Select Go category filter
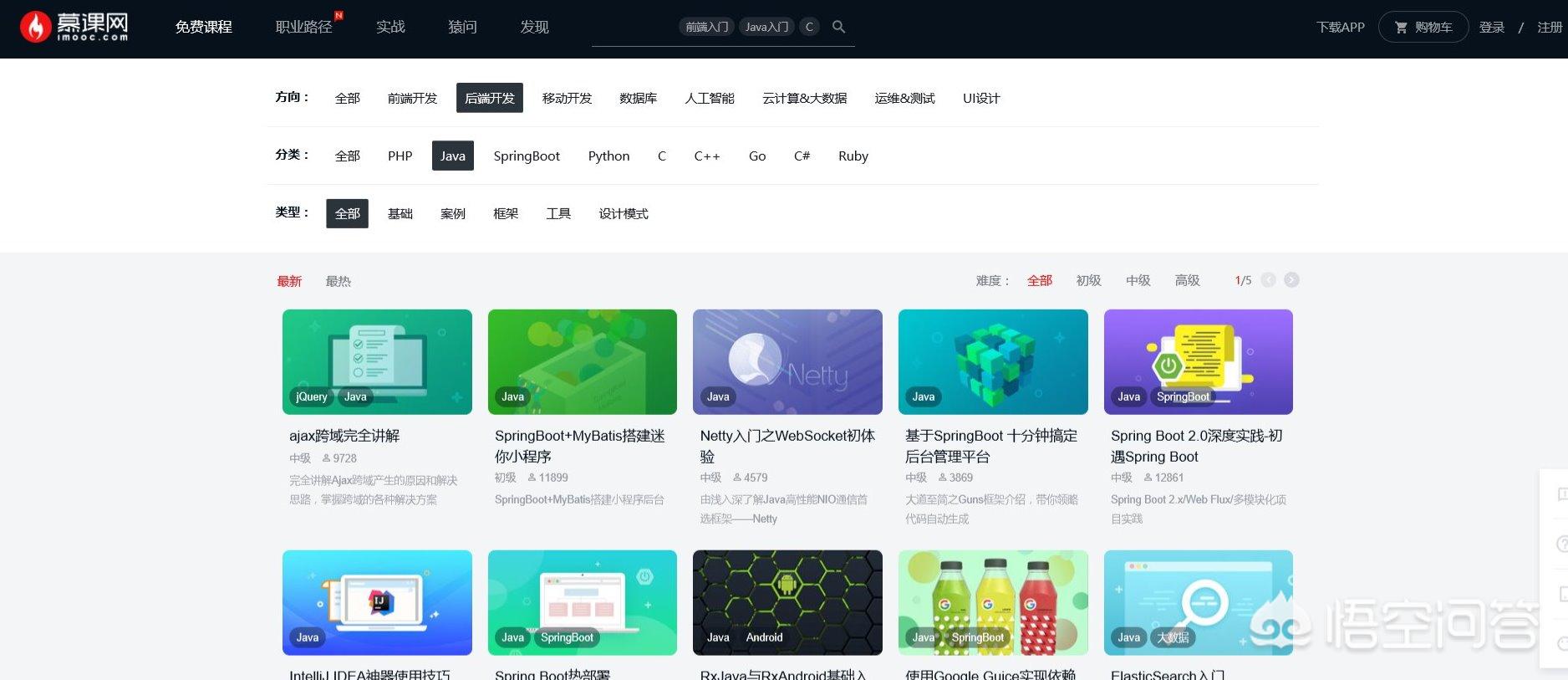 pyautogui.click(x=757, y=156)
